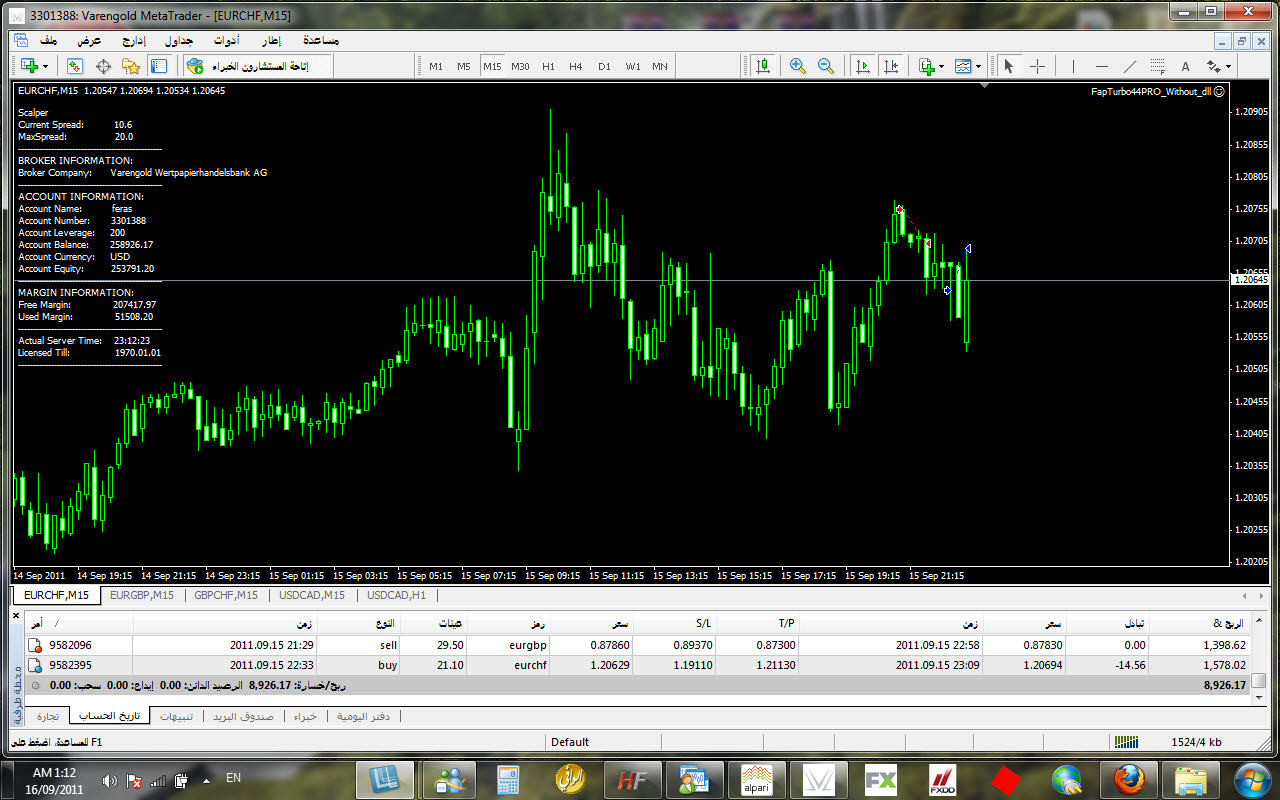Image resolution: width=1280 pixels, height=800 pixels.
Task: Switch chart to W1 timeframe
Action: click(633, 66)
